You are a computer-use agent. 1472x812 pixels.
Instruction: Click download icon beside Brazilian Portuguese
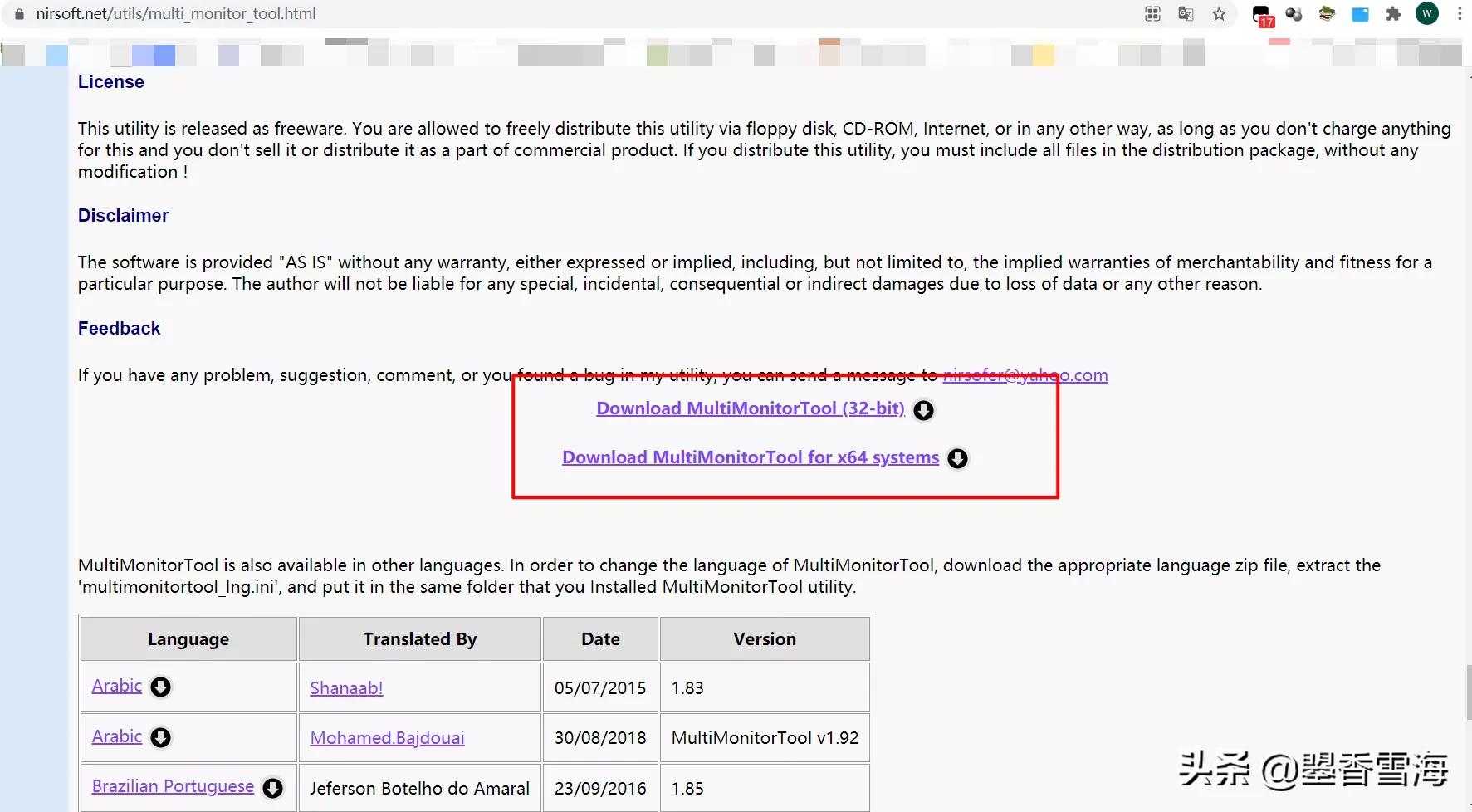click(x=272, y=788)
